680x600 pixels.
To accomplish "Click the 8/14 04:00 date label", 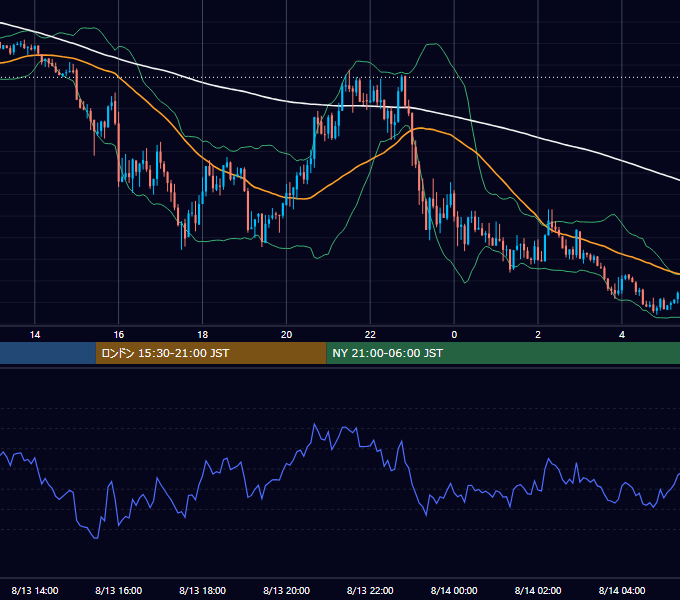I will pos(622,590).
